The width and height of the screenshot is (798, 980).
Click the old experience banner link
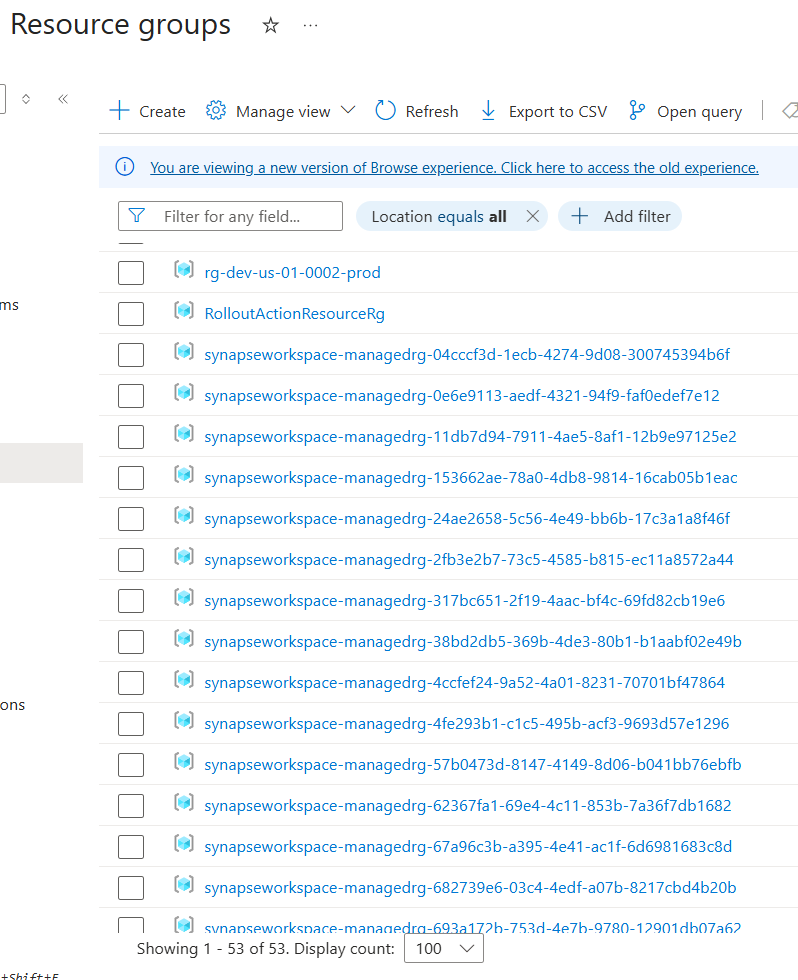tap(454, 168)
